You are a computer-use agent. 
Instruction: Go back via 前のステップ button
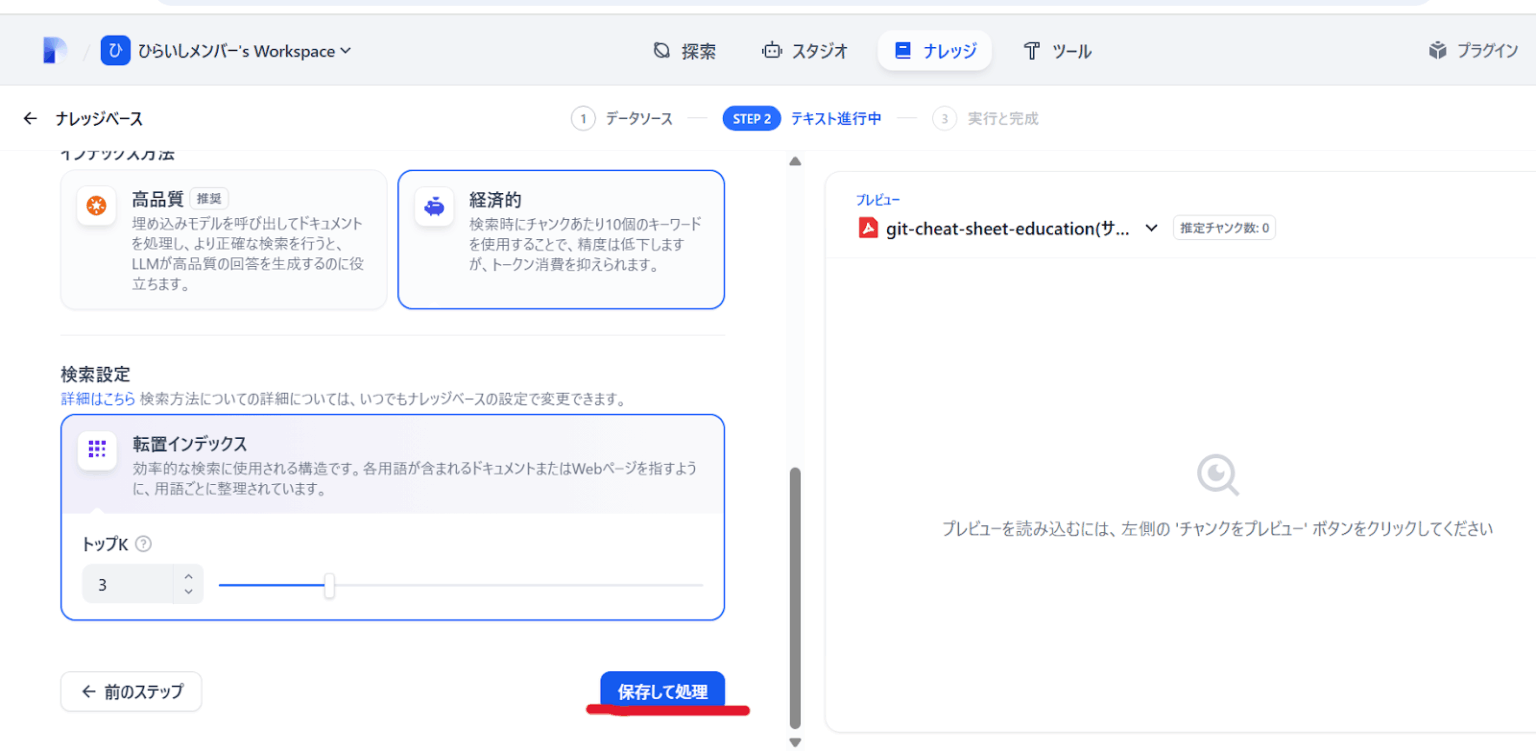pos(130,691)
